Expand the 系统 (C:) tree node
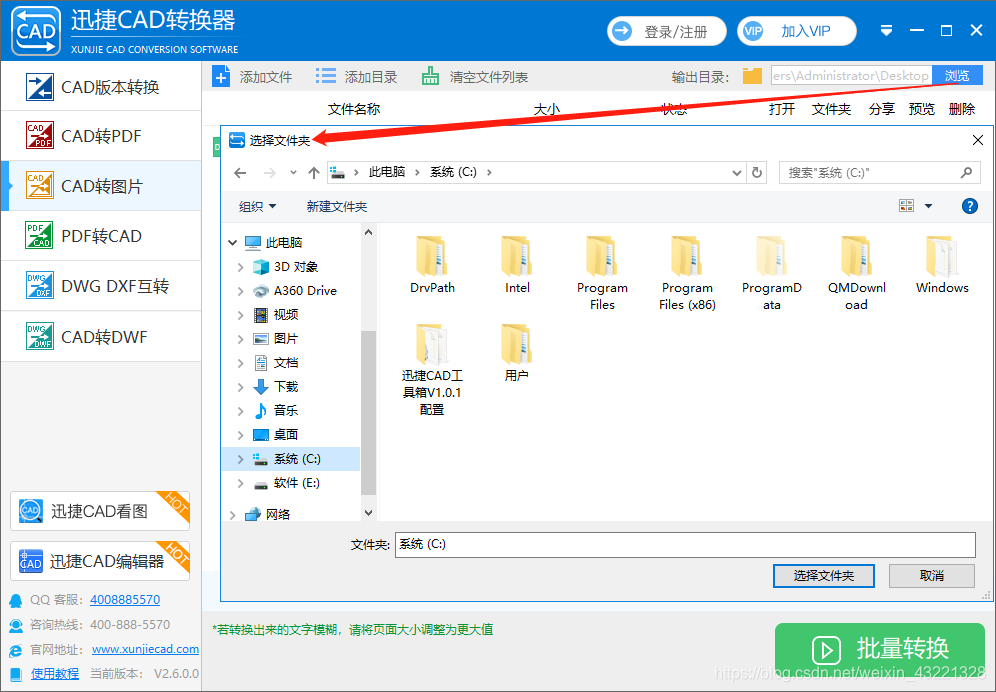Image resolution: width=996 pixels, height=692 pixels. click(x=240, y=459)
